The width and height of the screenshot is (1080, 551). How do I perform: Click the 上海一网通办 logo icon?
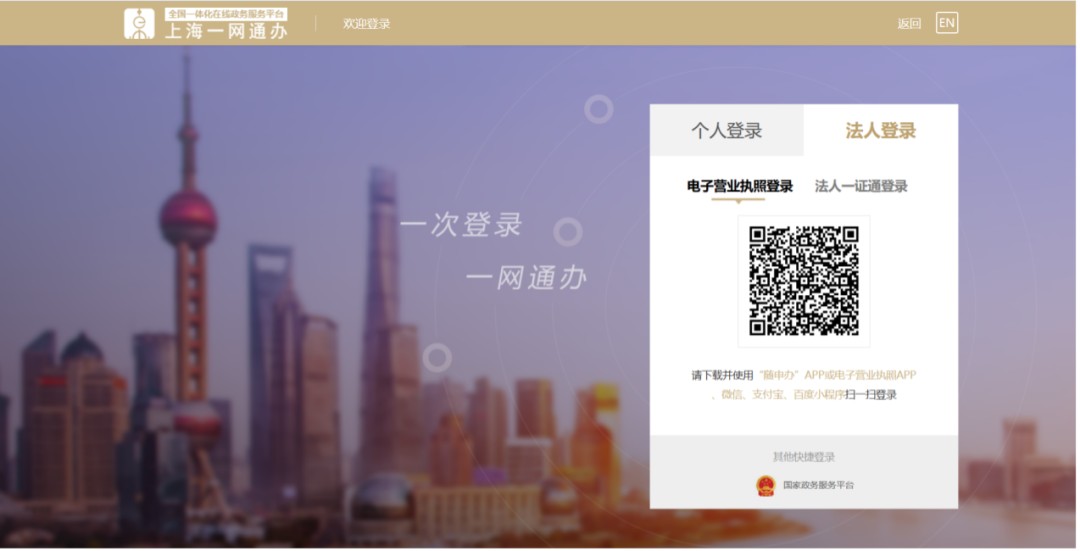139,24
